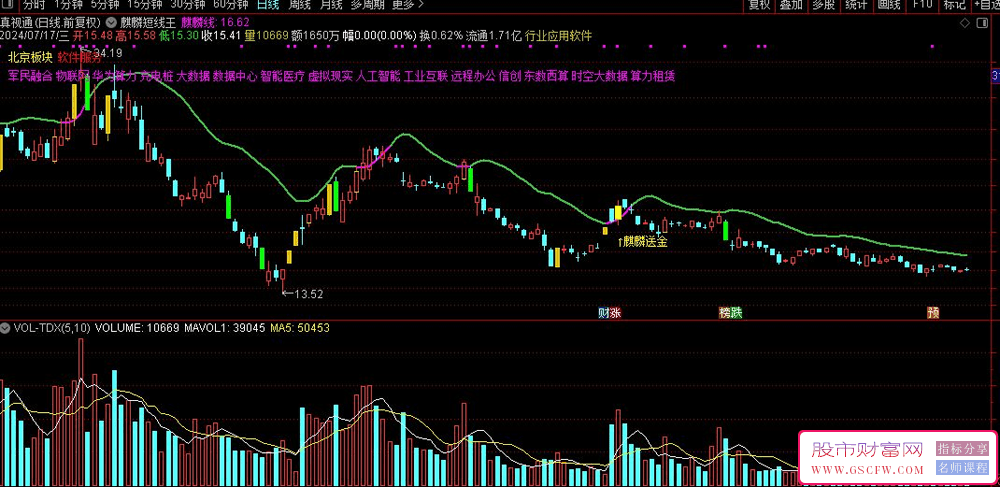
Task: Open the 大数据 concept tag
Action: pyautogui.click(x=193, y=76)
